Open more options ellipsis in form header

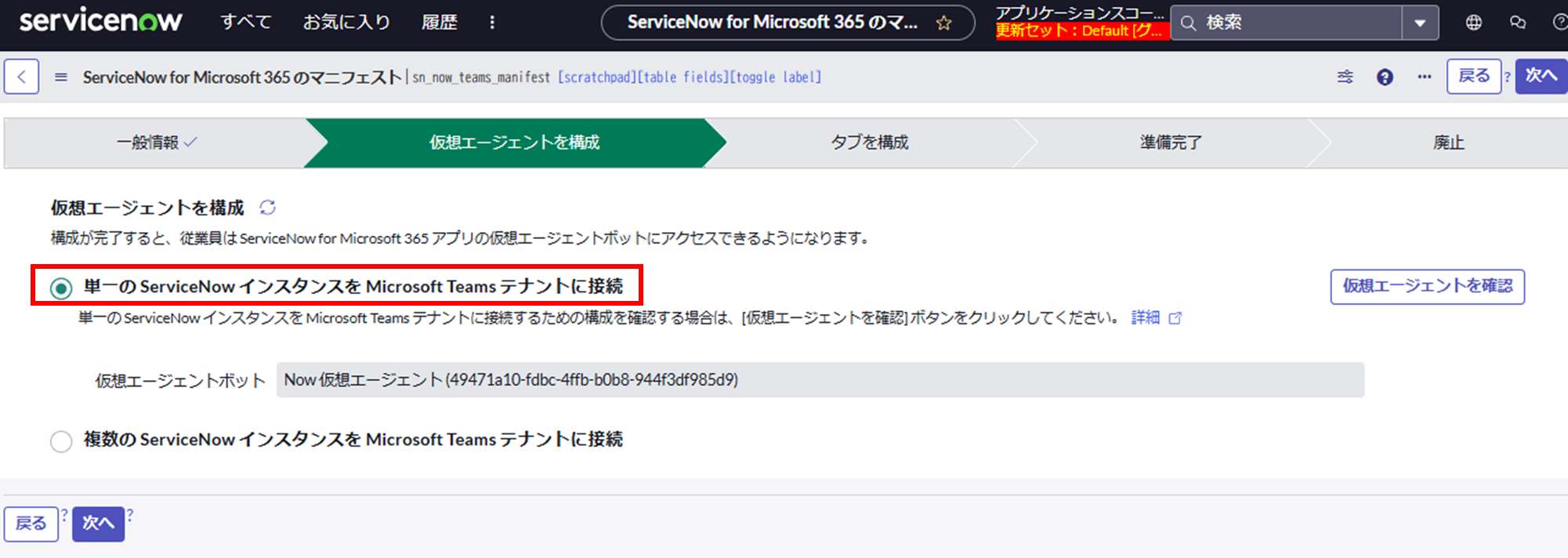point(1425,77)
